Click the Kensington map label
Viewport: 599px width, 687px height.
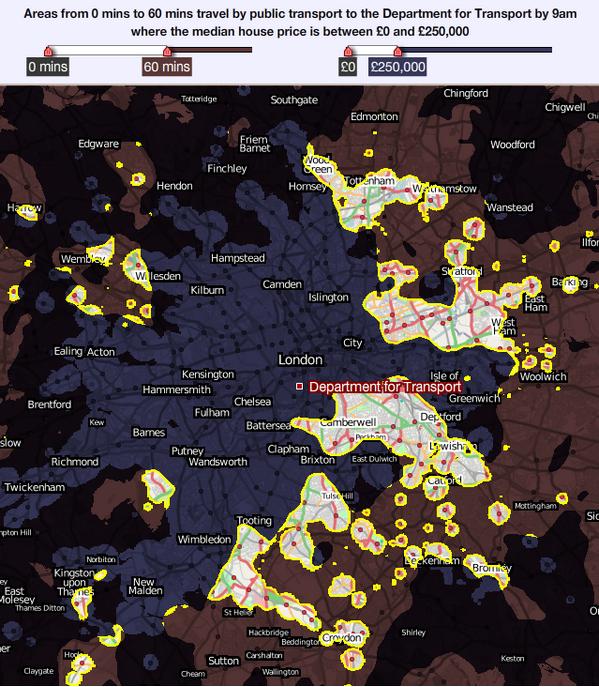click(x=208, y=374)
